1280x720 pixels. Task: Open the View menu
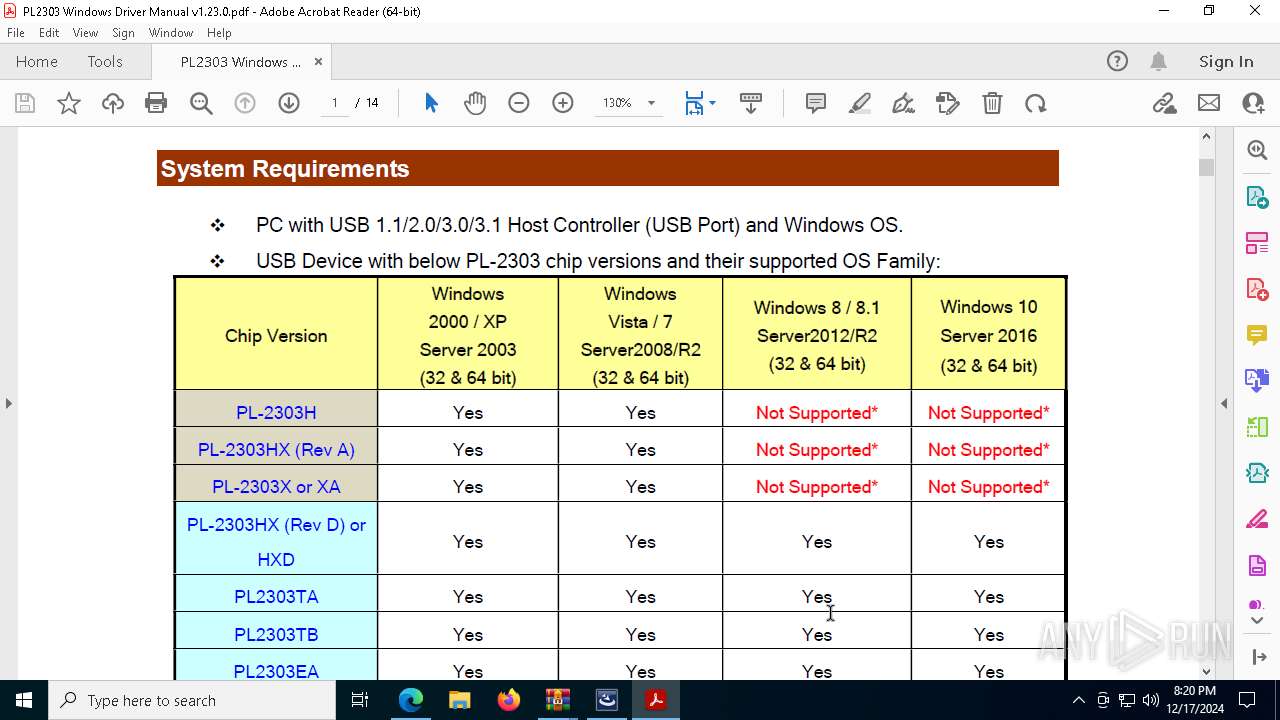(85, 33)
